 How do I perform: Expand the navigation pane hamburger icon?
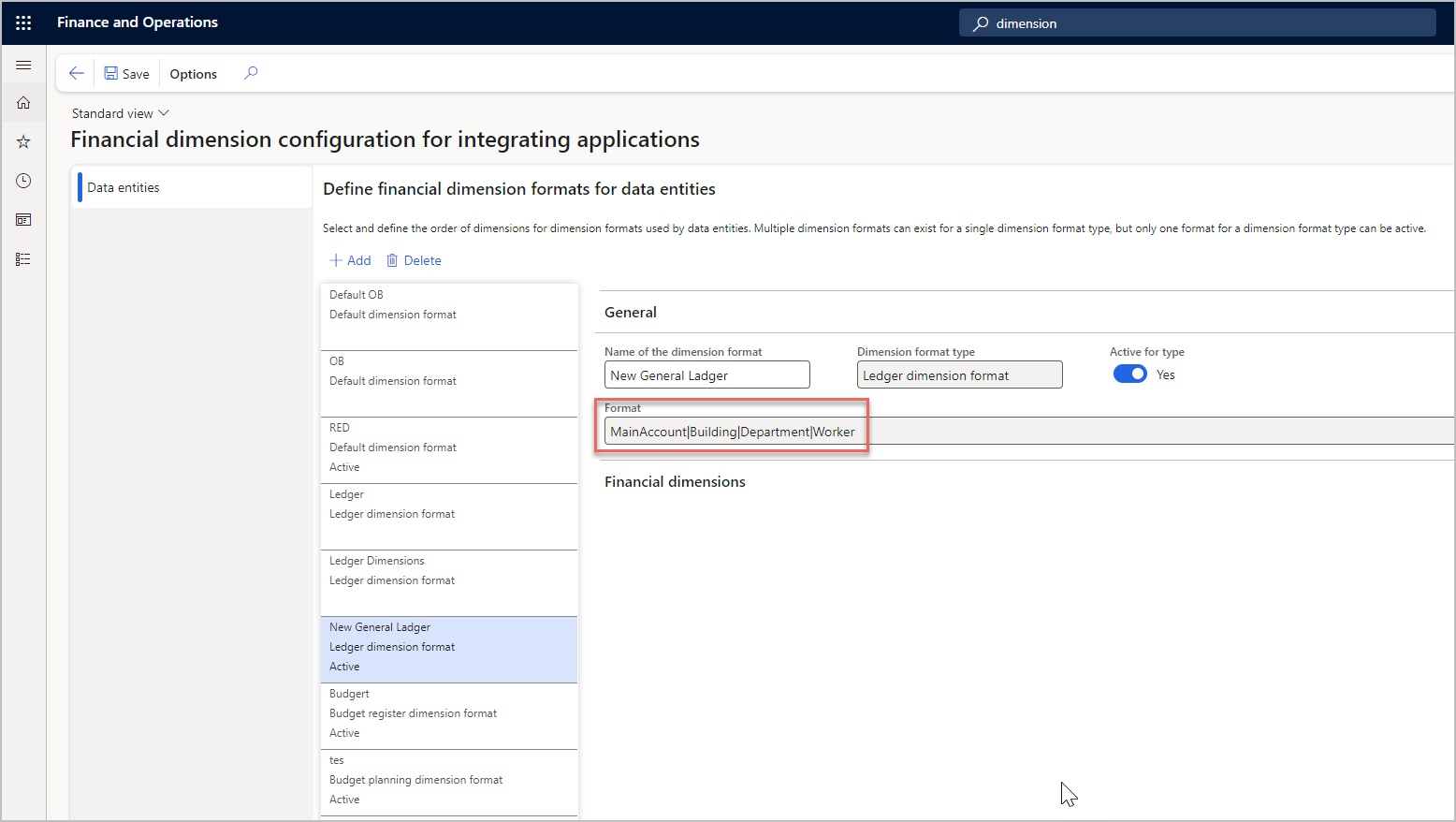(x=23, y=65)
